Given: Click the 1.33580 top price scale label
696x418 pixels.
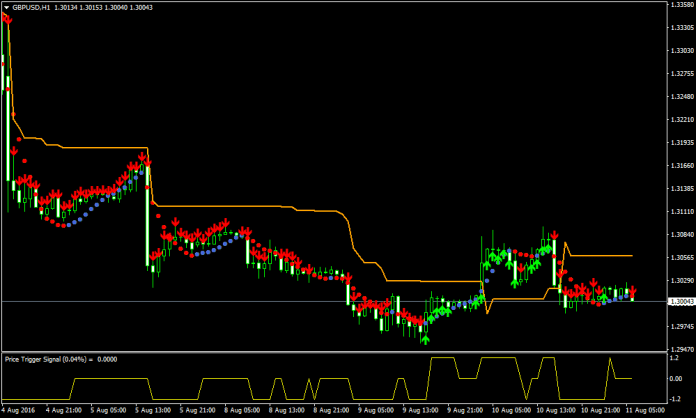Looking at the screenshot, I should point(679,4).
